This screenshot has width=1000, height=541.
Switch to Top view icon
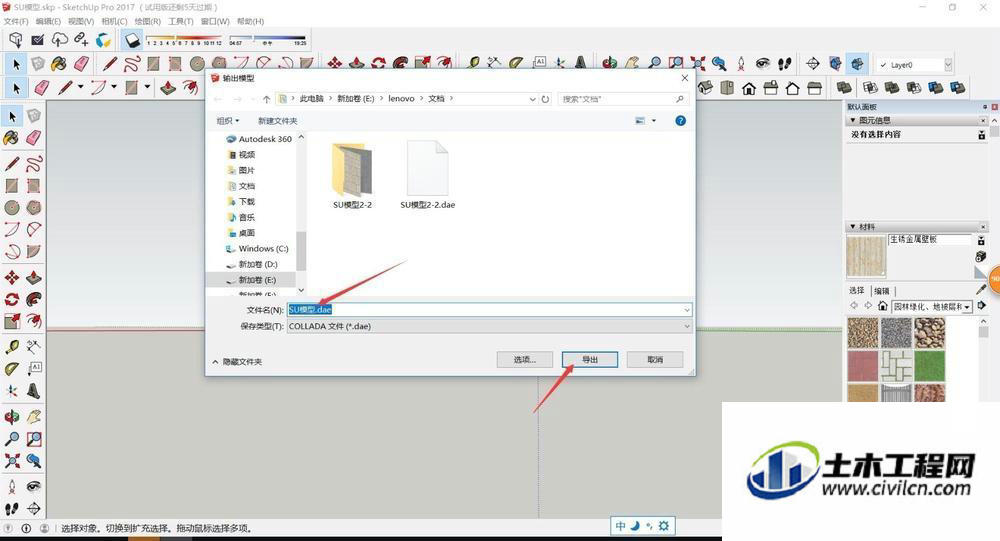[727, 88]
